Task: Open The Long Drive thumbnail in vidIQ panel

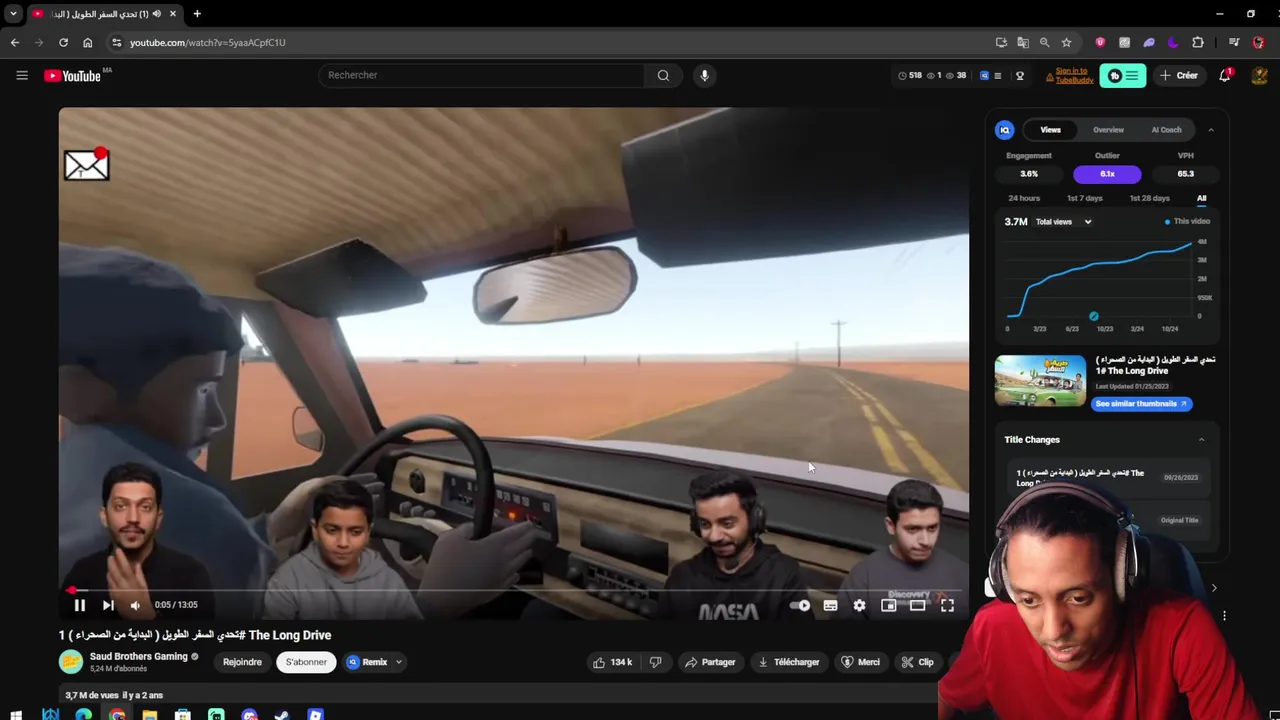Action: tap(1040, 380)
